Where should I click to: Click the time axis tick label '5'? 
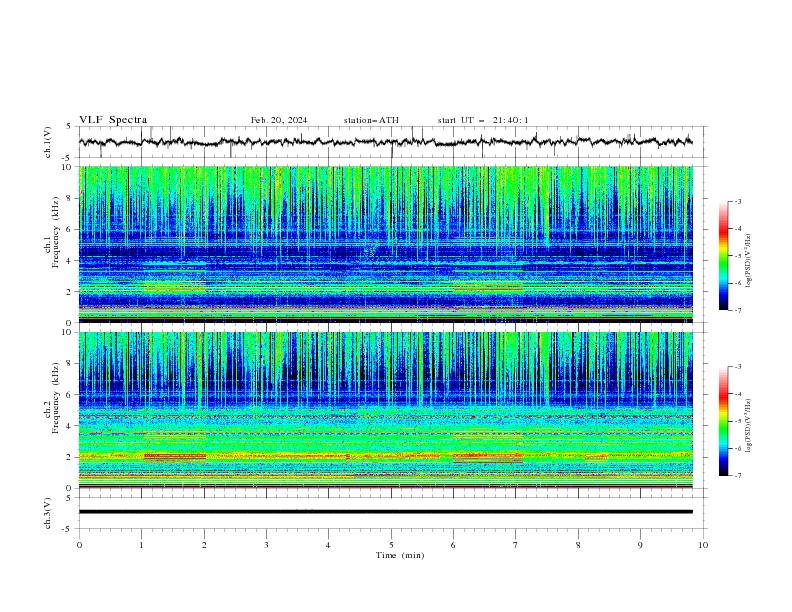click(391, 545)
